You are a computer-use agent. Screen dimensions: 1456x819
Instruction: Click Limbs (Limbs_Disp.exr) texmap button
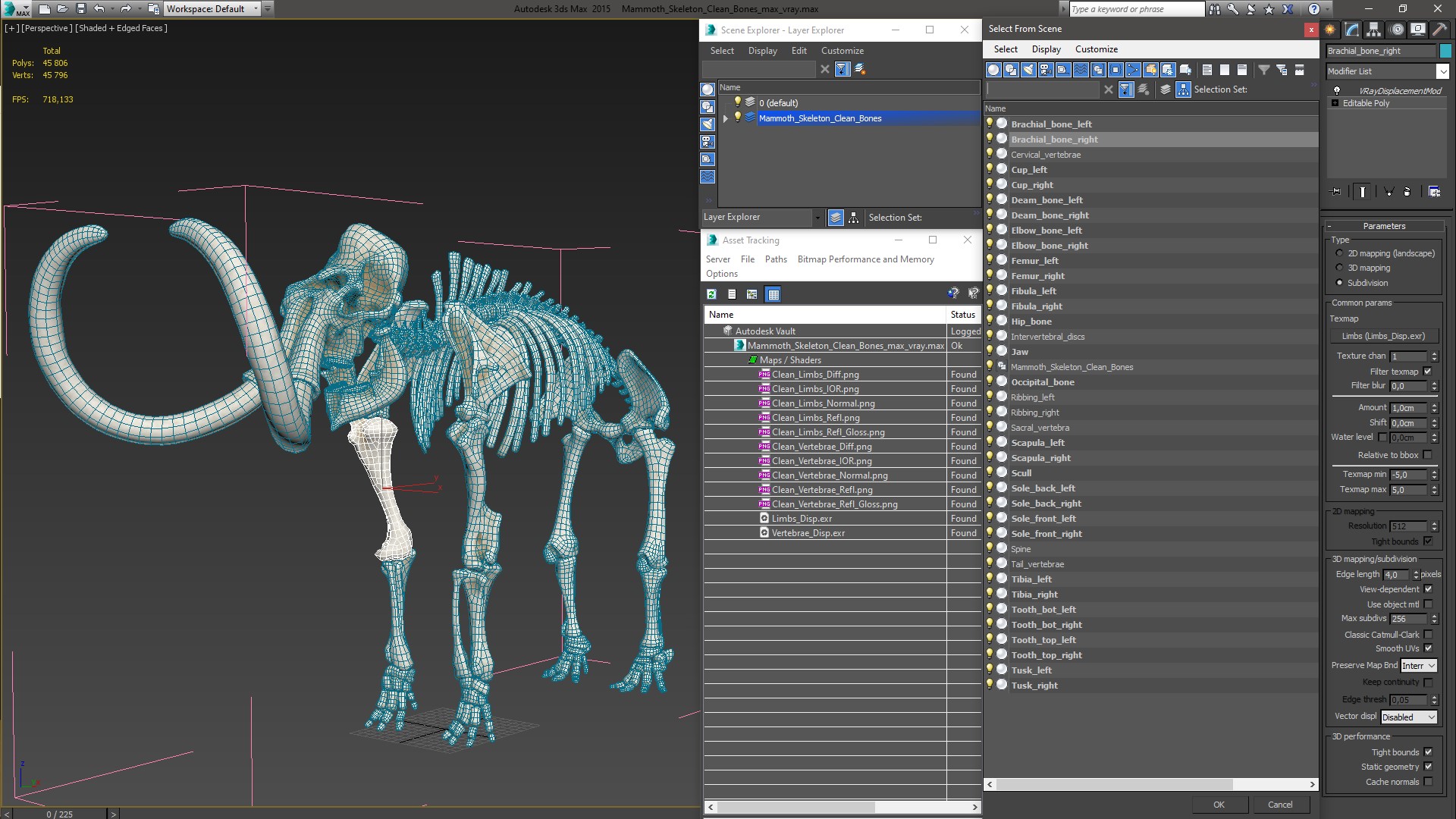1383,336
